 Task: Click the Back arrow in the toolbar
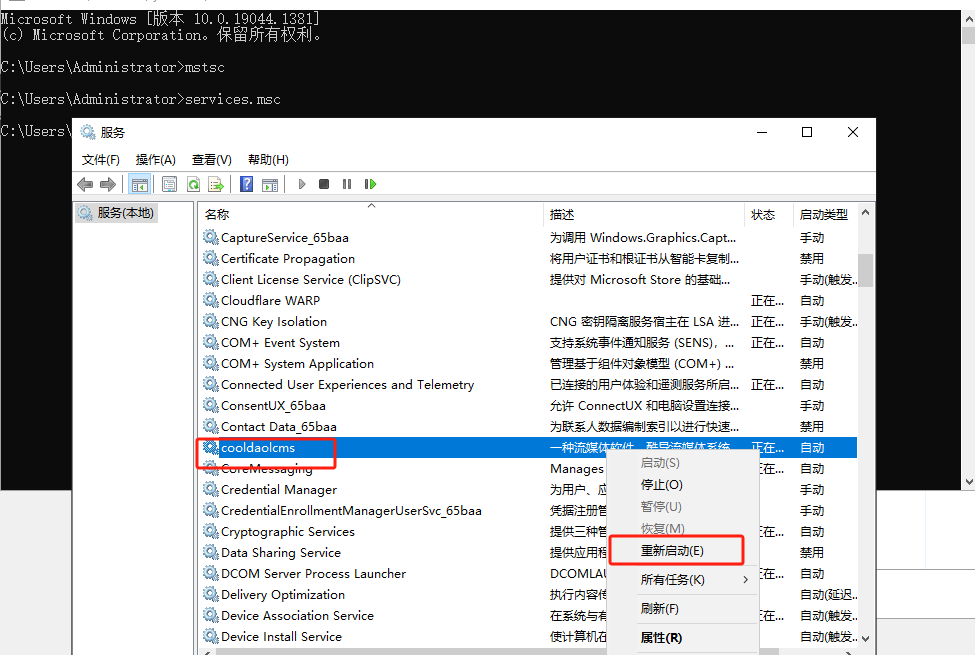click(85, 184)
